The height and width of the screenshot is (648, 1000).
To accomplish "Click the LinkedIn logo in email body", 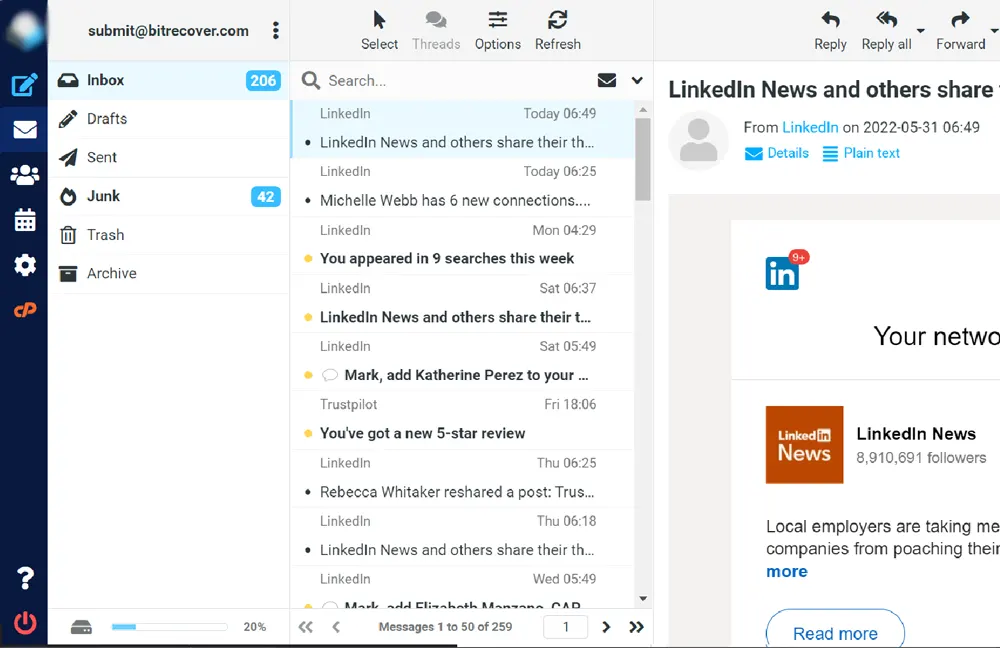I will pos(783,274).
